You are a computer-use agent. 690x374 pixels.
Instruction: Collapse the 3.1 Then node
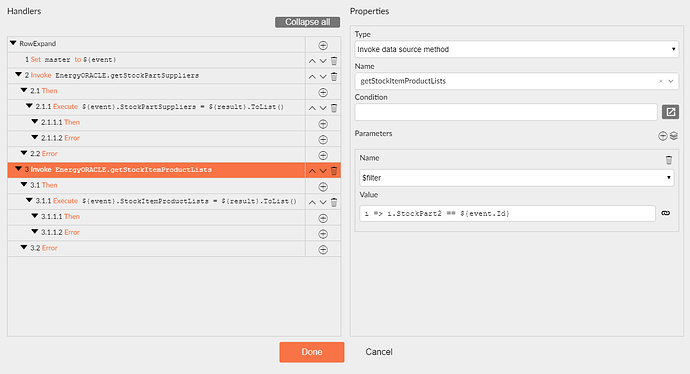point(24,185)
